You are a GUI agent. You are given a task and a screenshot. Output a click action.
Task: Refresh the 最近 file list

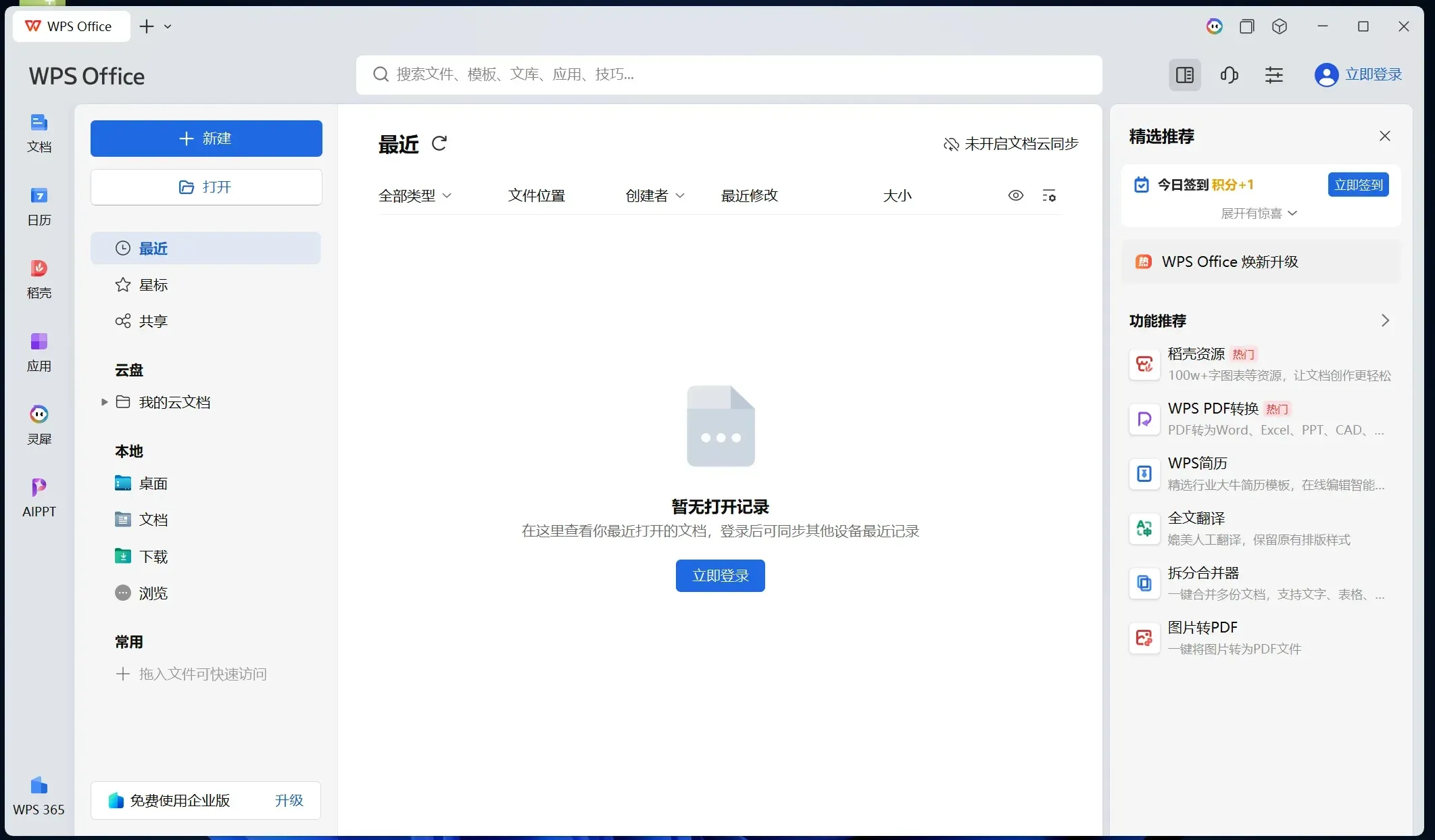point(439,143)
